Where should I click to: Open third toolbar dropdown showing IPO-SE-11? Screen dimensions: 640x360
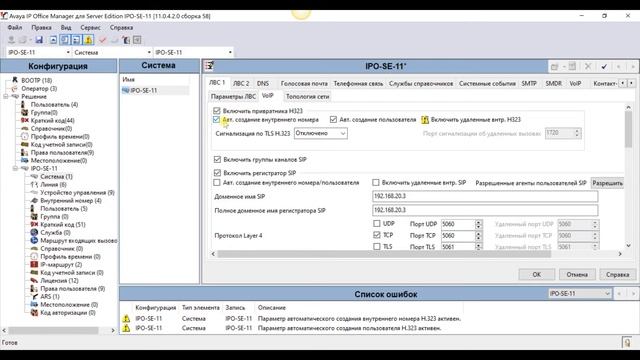click(230, 52)
